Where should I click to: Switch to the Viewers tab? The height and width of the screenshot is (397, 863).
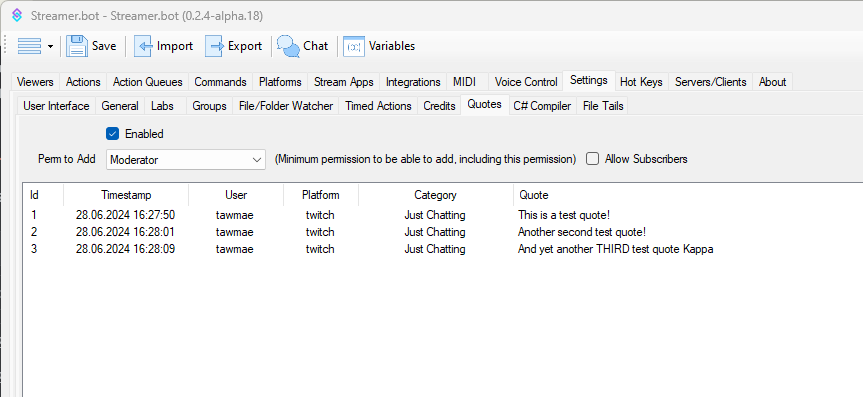tap(35, 82)
